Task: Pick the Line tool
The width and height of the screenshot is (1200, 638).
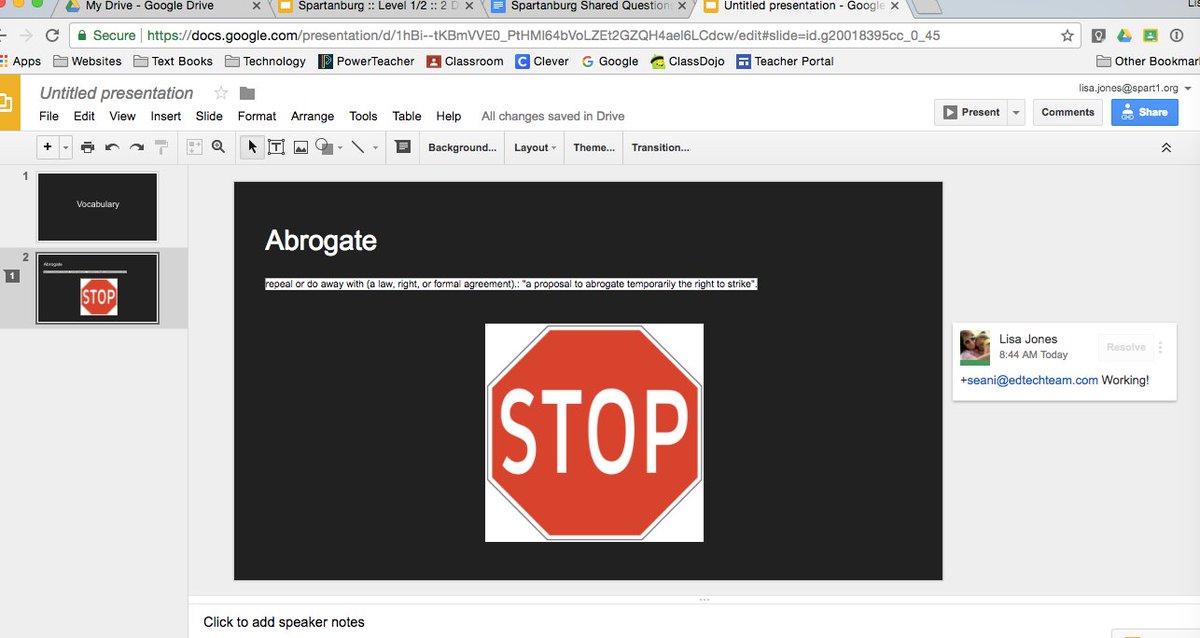Action: coord(357,147)
